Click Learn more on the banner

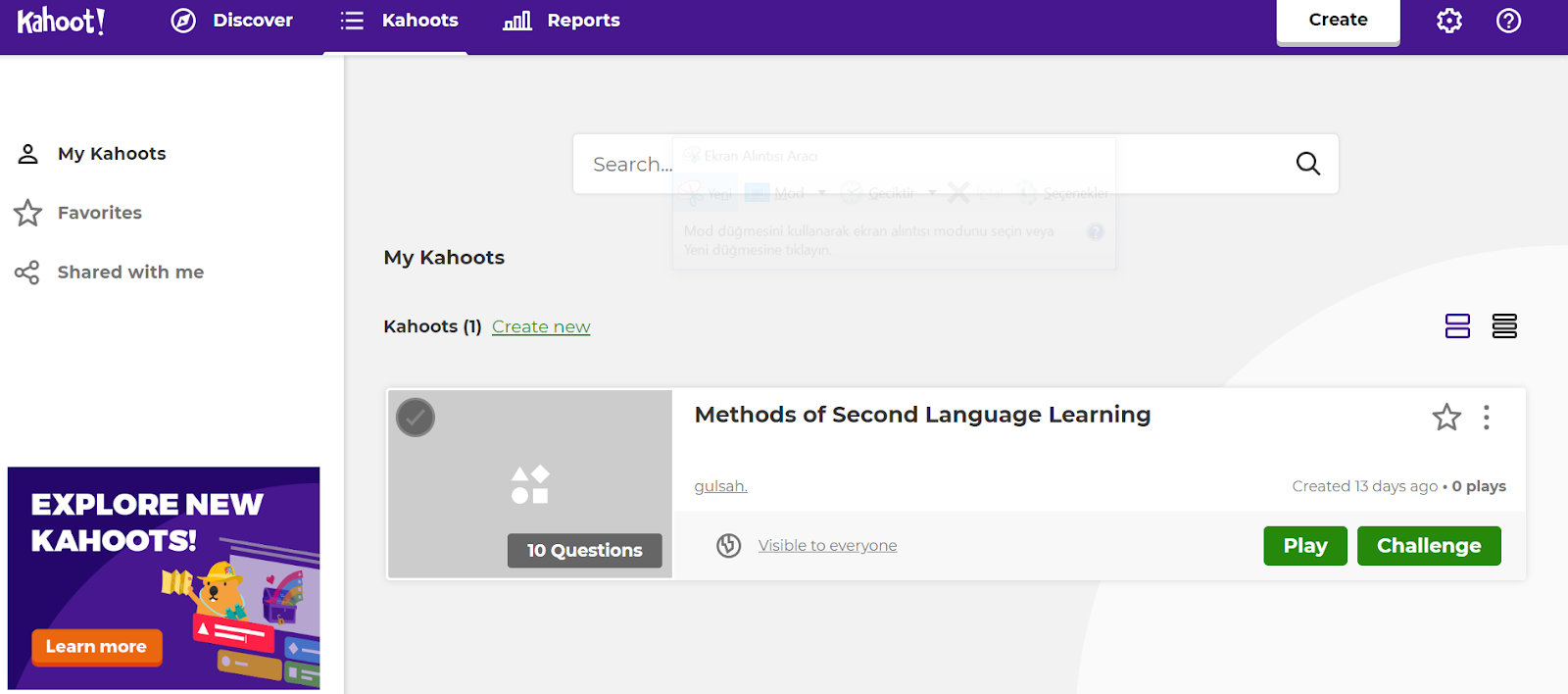click(x=96, y=647)
